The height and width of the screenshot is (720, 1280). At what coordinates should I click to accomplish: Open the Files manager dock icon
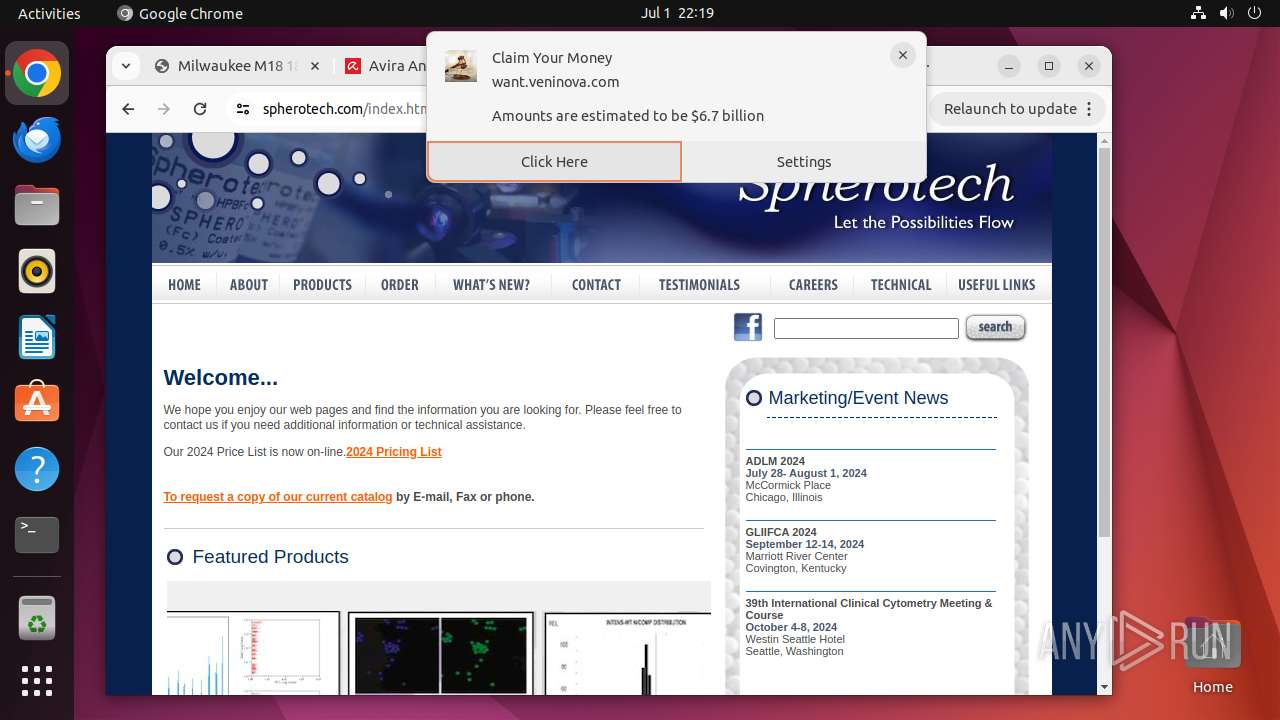tap(37, 205)
